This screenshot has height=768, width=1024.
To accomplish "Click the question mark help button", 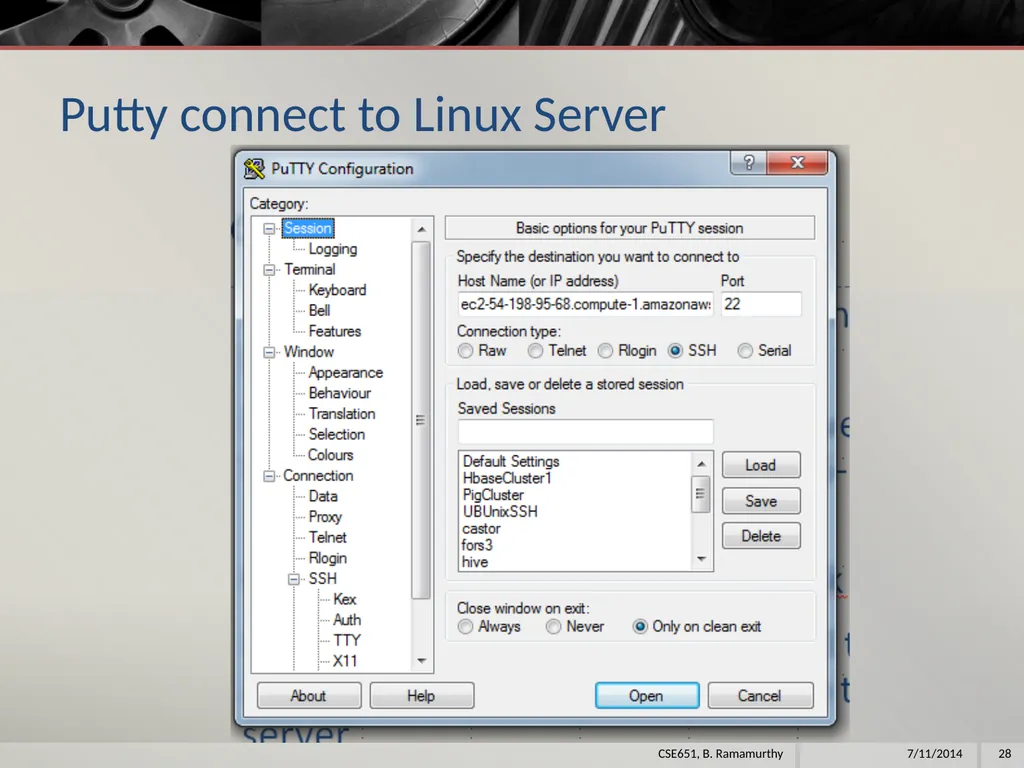I will coord(748,162).
